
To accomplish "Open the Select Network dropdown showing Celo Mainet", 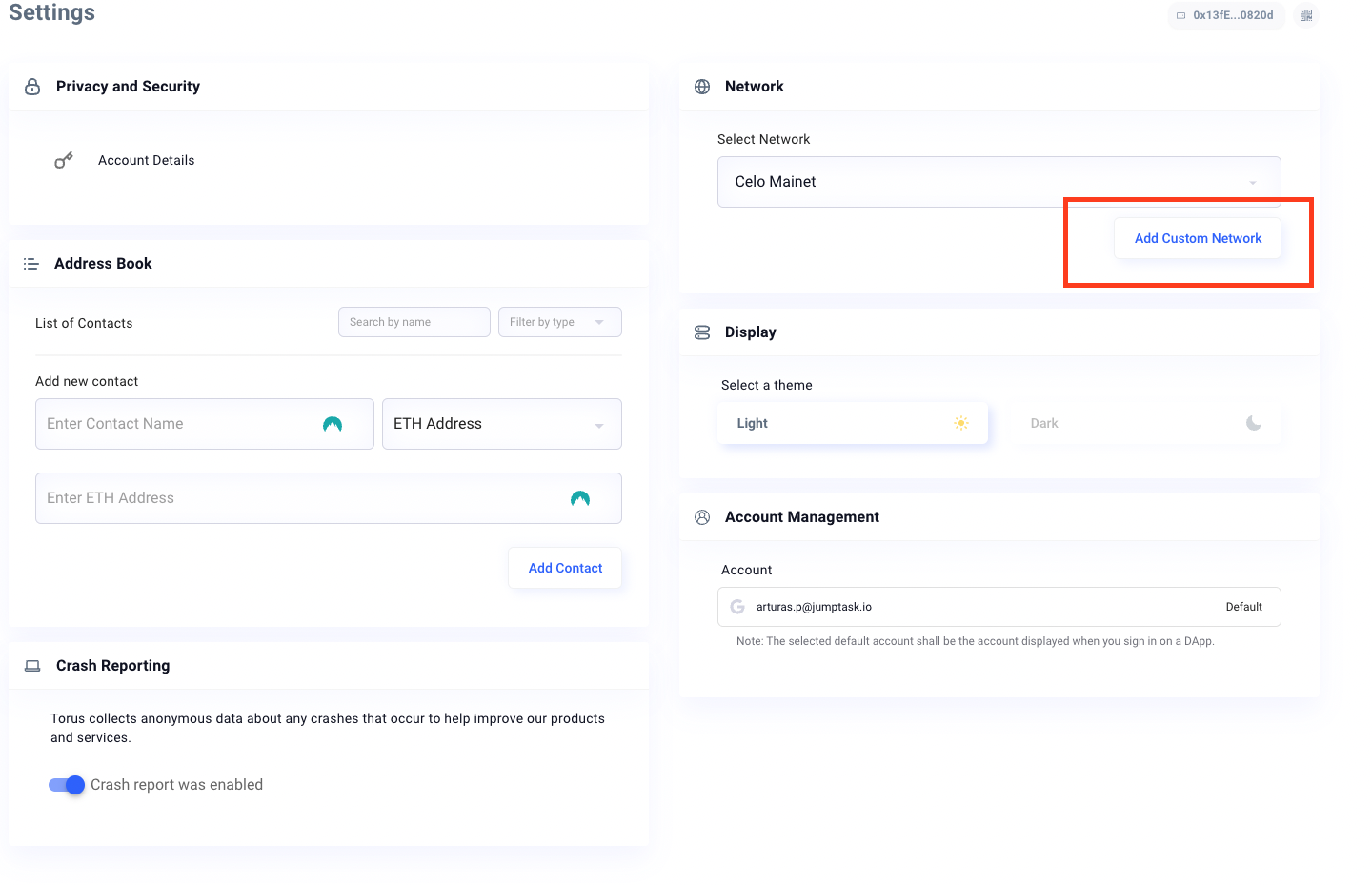I will 999,182.
